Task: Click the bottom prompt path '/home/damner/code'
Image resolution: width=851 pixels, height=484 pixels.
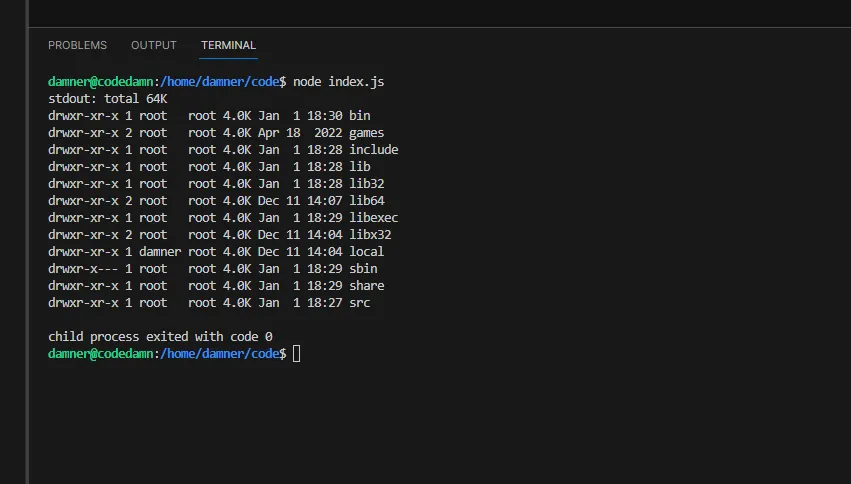Action: point(220,354)
